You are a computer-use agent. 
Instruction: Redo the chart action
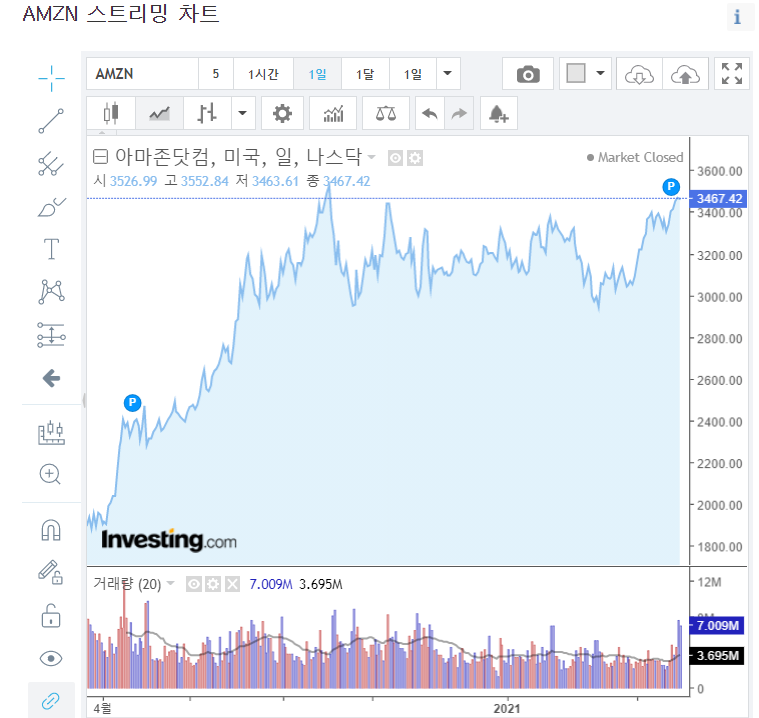459,113
